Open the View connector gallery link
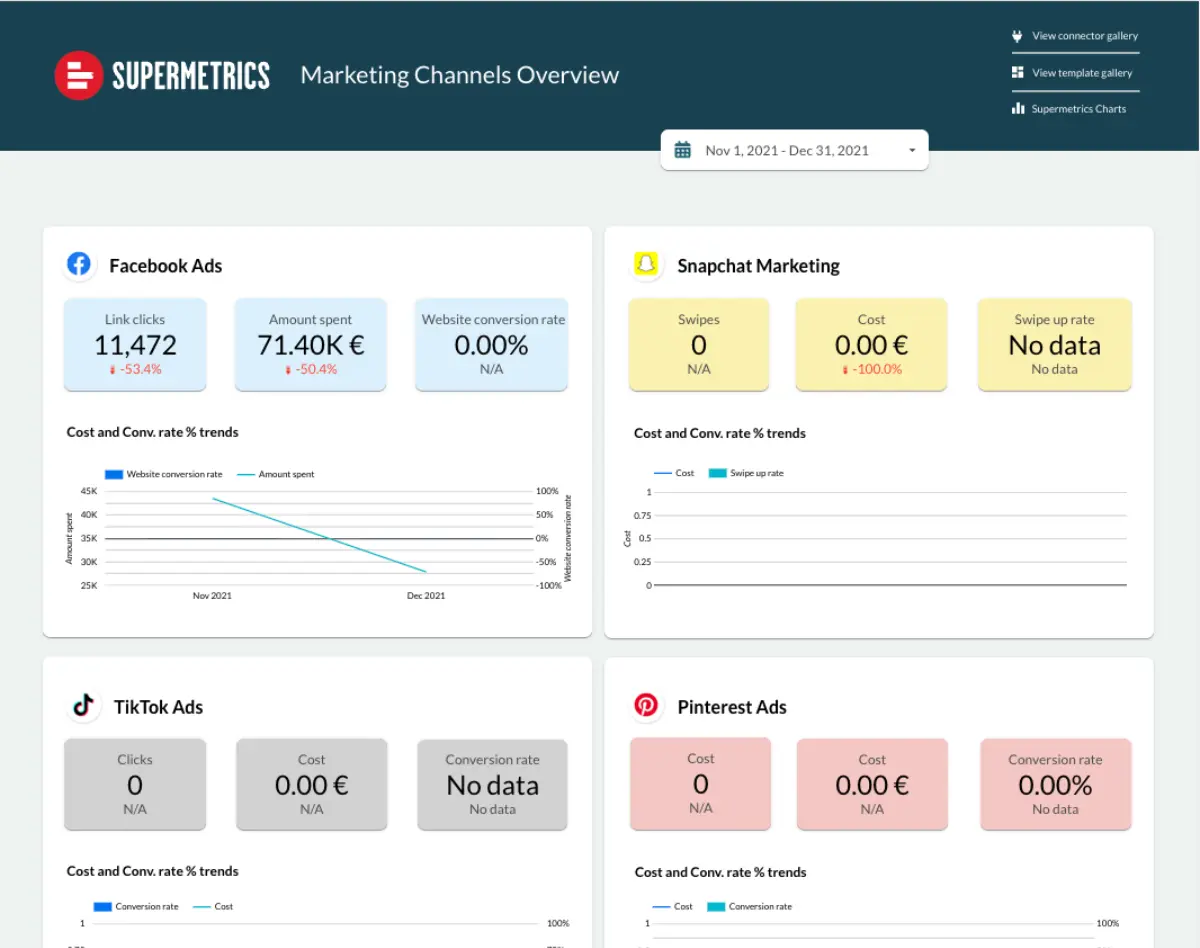1200x948 pixels. (1085, 36)
